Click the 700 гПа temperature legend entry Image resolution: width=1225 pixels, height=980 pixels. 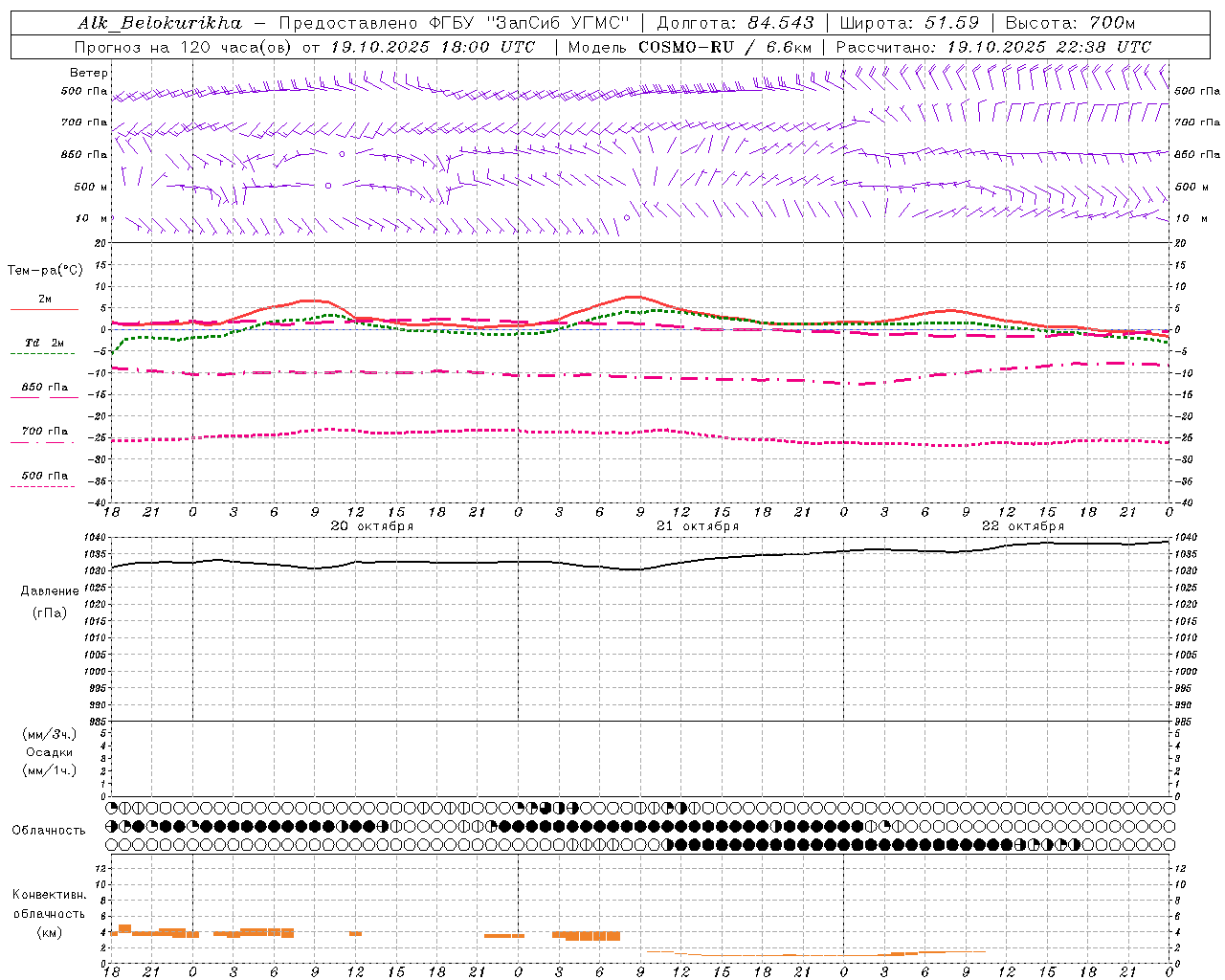pyautogui.click(x=45, y=432)
